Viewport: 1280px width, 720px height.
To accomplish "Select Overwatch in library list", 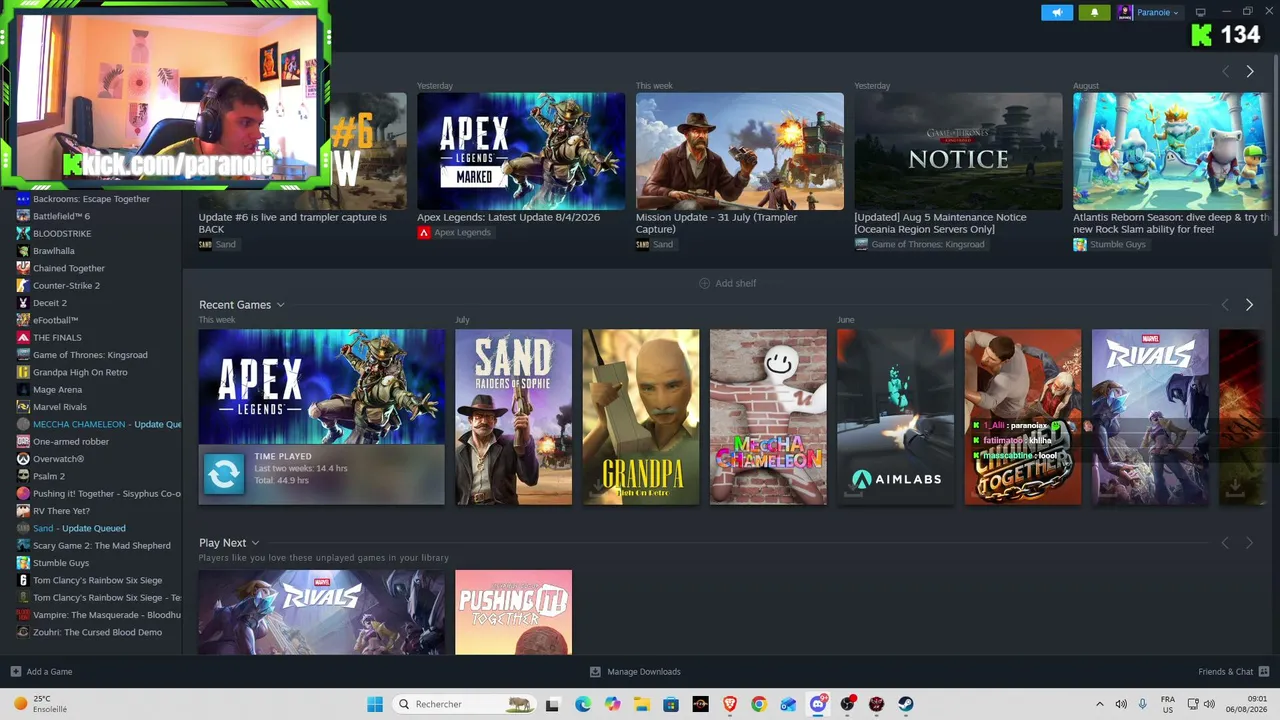I will point(58,459).
